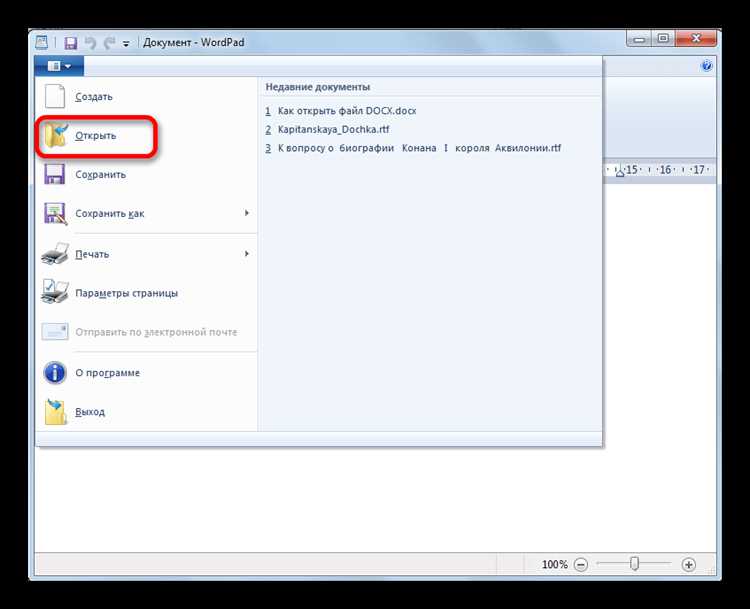
Task: Click the right indent marker on ruler
Action: [x=619, y=171]
